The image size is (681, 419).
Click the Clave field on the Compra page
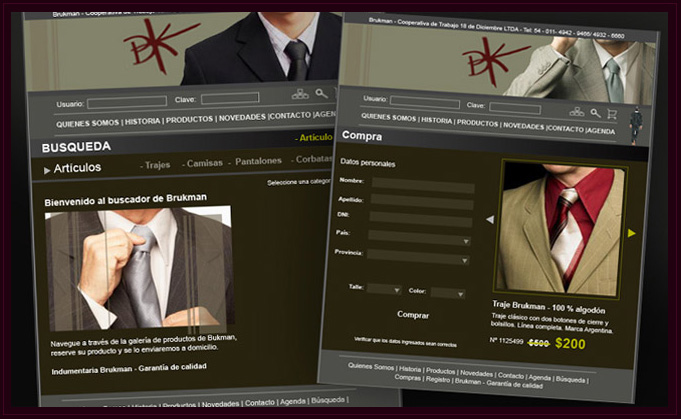click(515, 109)
